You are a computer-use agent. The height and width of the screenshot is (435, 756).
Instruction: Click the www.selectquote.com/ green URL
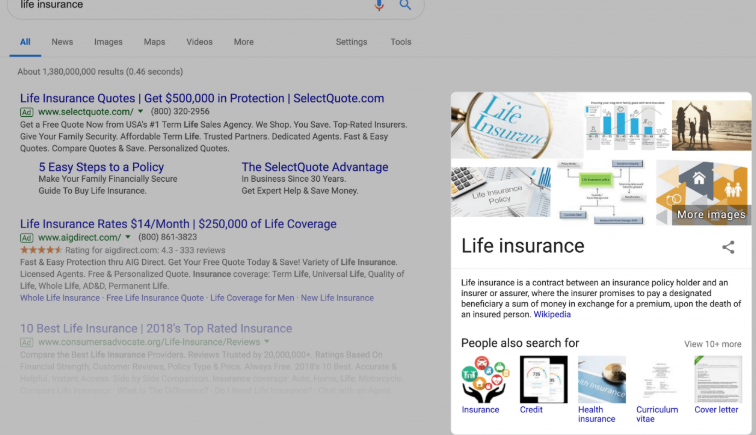(85, 112)
